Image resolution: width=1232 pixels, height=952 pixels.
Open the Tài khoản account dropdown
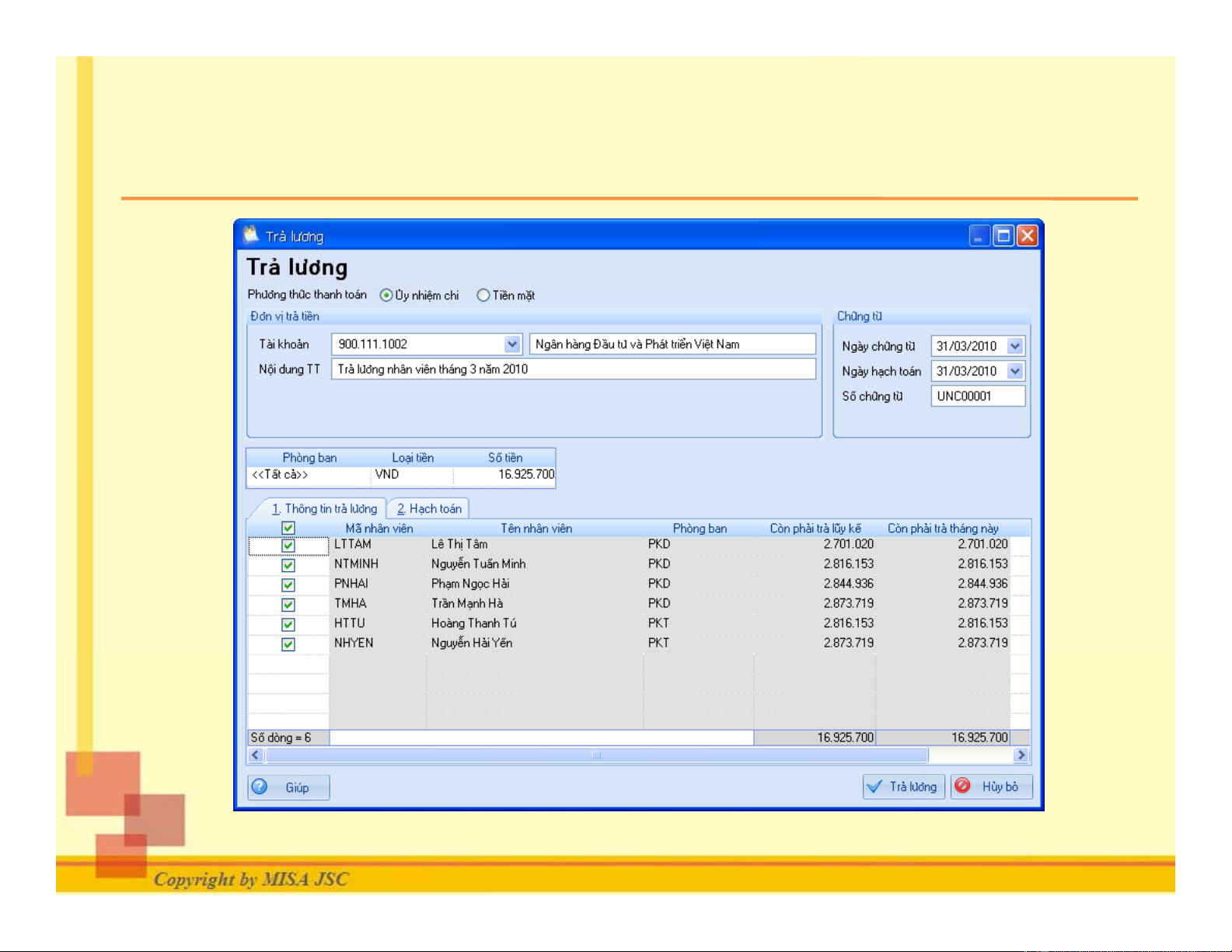pos(512,344)
